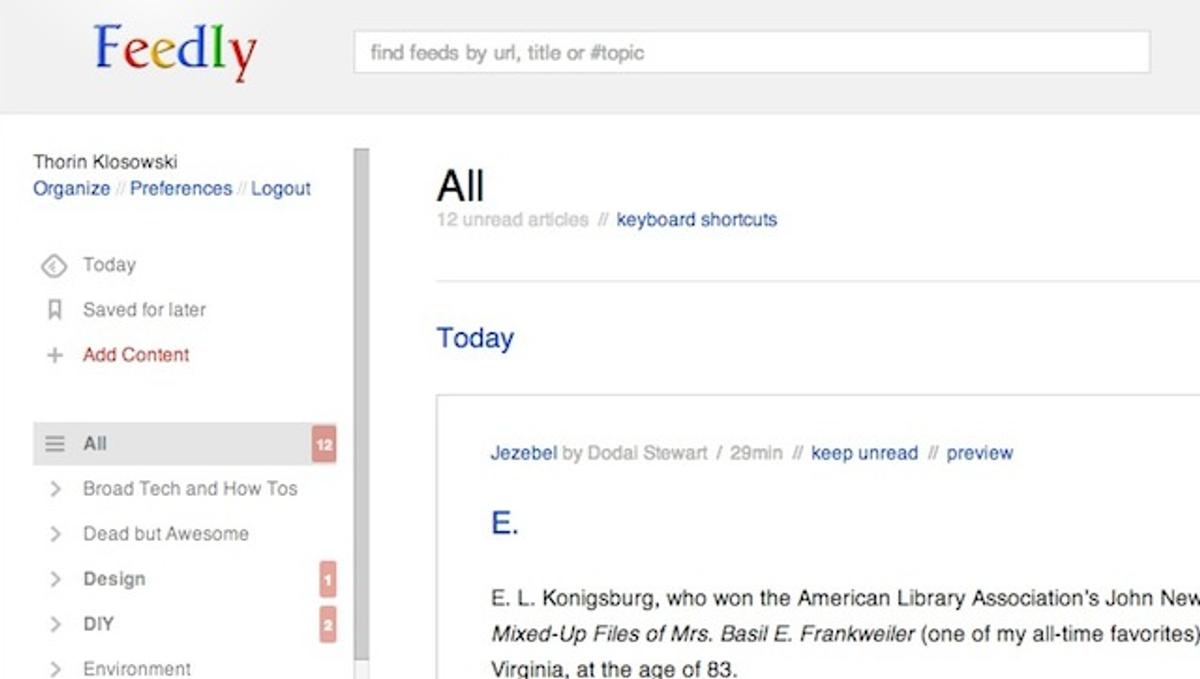Click the Design unread count badge
This screenshot has width=1200, height=679.
tap(327, 579)
